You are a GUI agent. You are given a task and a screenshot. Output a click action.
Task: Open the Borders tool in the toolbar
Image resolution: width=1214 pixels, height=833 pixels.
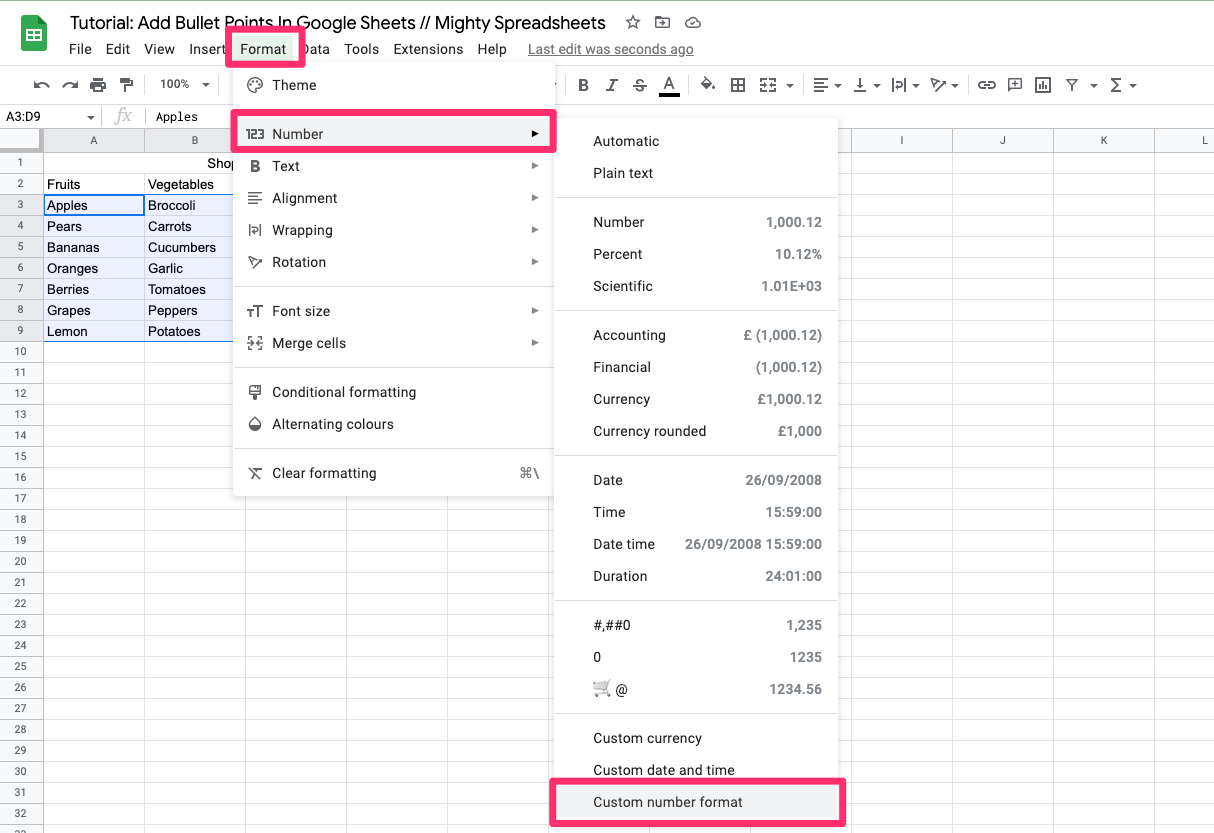(738, 85)
